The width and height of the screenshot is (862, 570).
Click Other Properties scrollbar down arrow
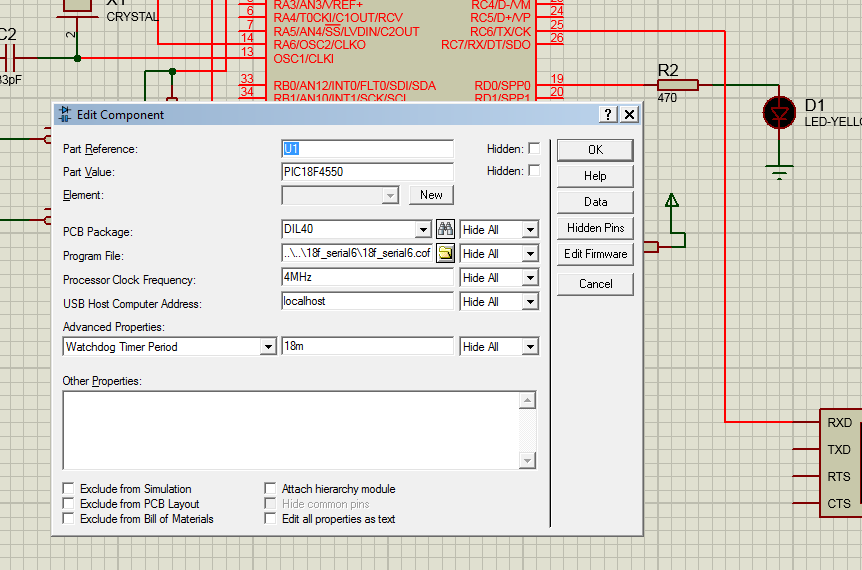pyautogui.click(x=527, y=461)
